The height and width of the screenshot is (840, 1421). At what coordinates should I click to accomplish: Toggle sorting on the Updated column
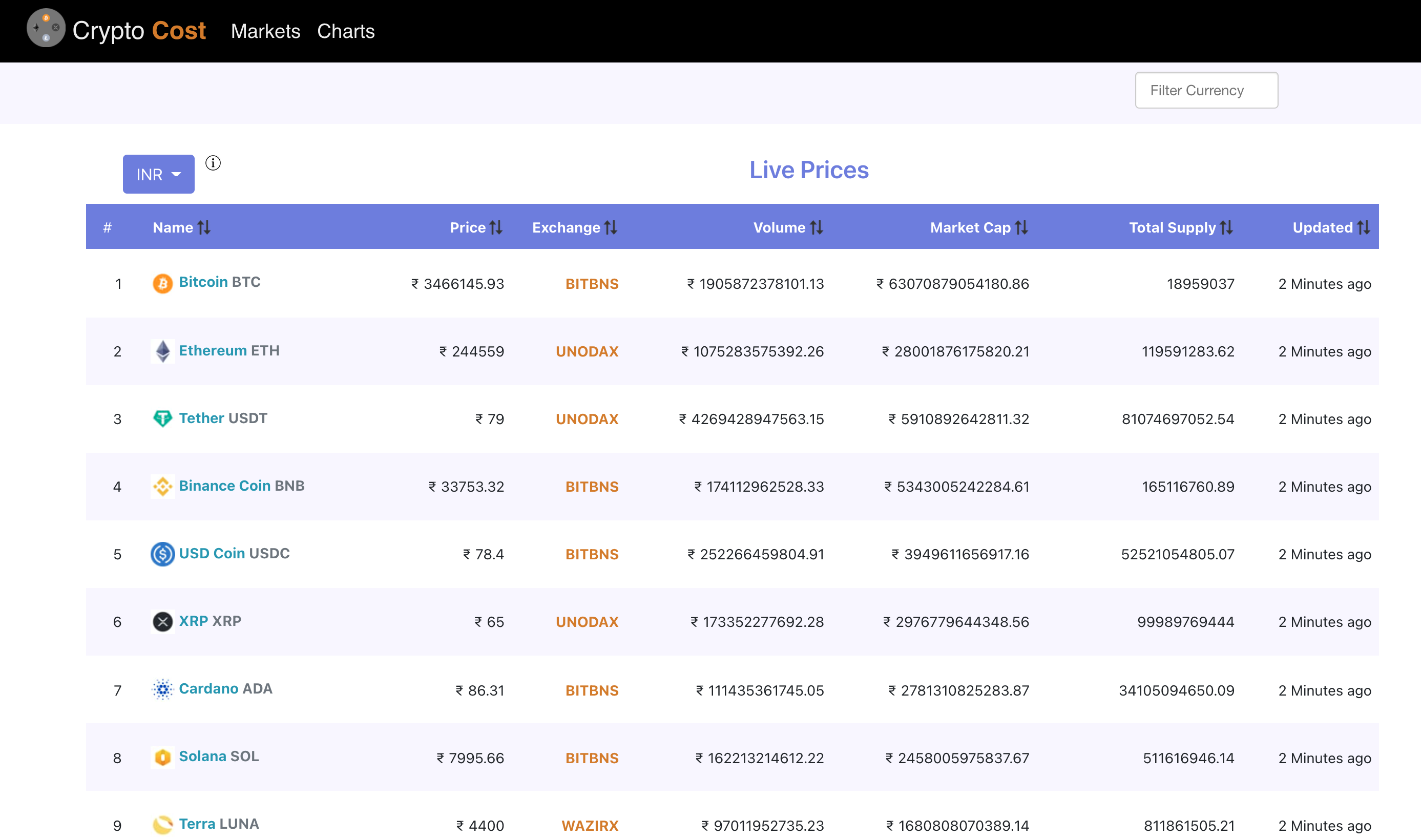point(1364,227)
